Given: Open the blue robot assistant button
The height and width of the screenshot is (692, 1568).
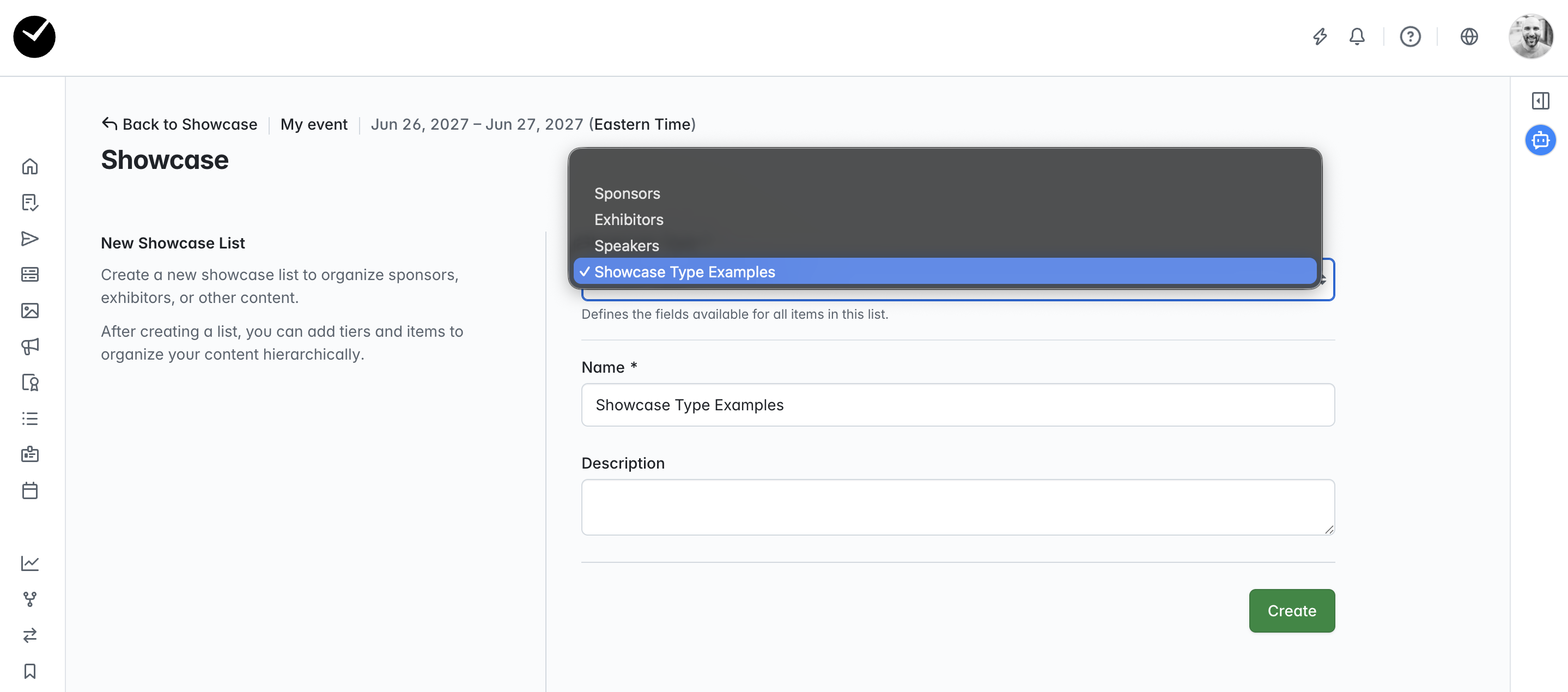Looking at the screenshot, I should click(1540, 140).
